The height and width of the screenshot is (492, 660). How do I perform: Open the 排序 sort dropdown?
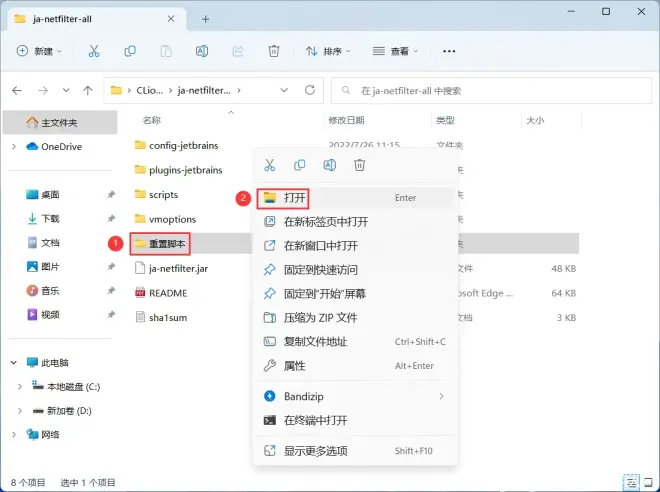point(328,51)
